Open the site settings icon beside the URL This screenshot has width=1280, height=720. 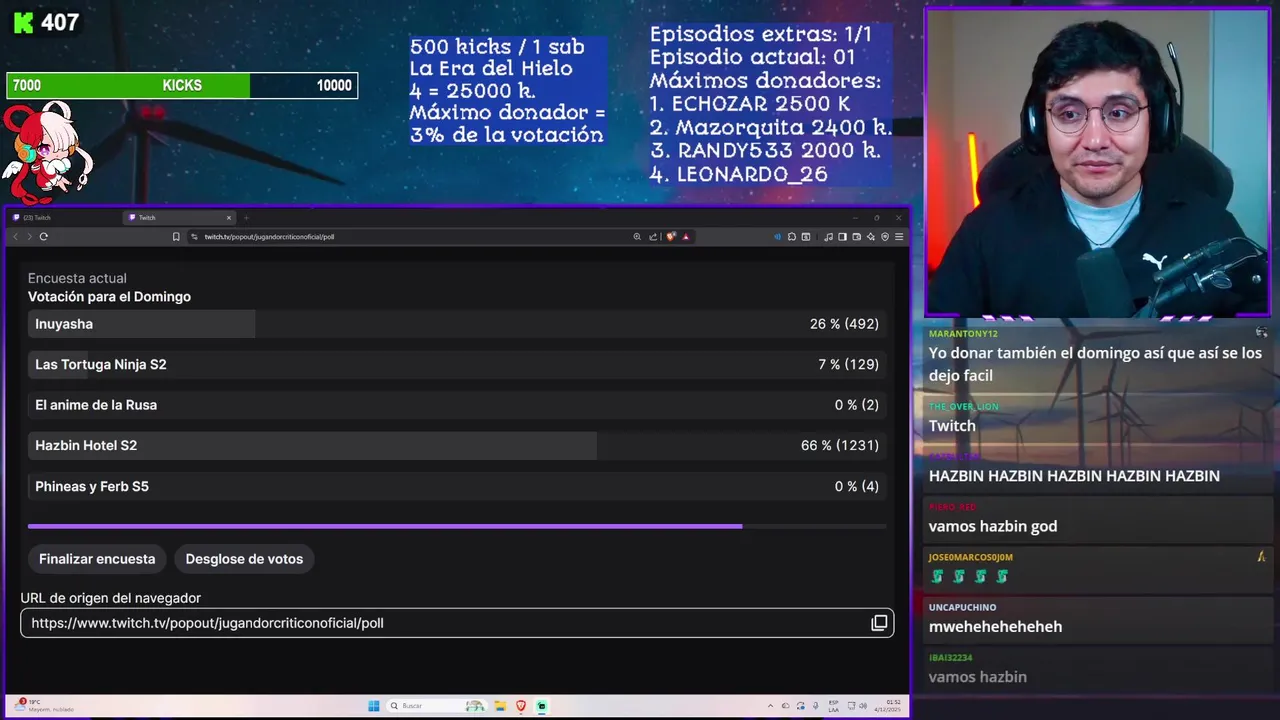(x=194, y=237)
